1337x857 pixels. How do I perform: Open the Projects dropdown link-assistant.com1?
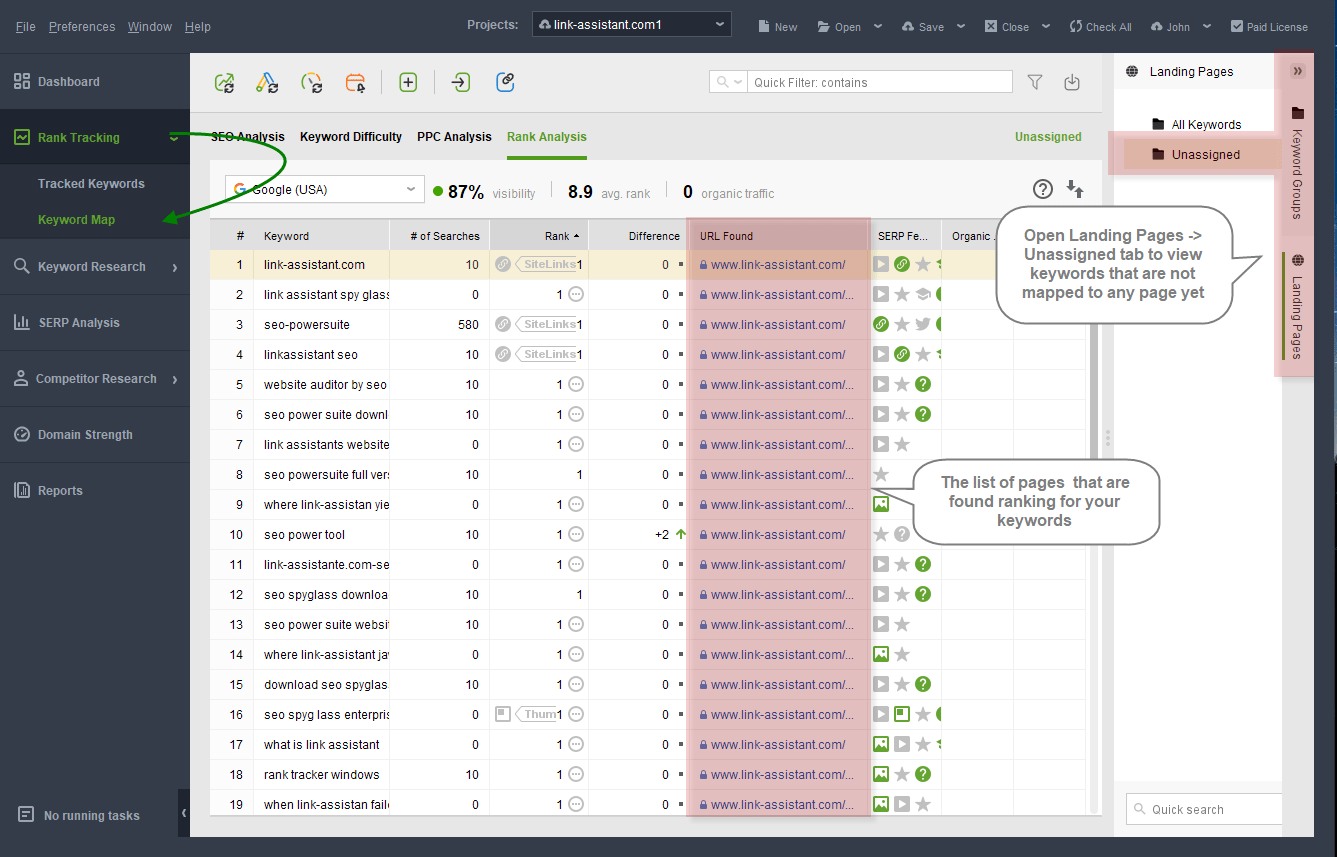click(x=631, y=25)
